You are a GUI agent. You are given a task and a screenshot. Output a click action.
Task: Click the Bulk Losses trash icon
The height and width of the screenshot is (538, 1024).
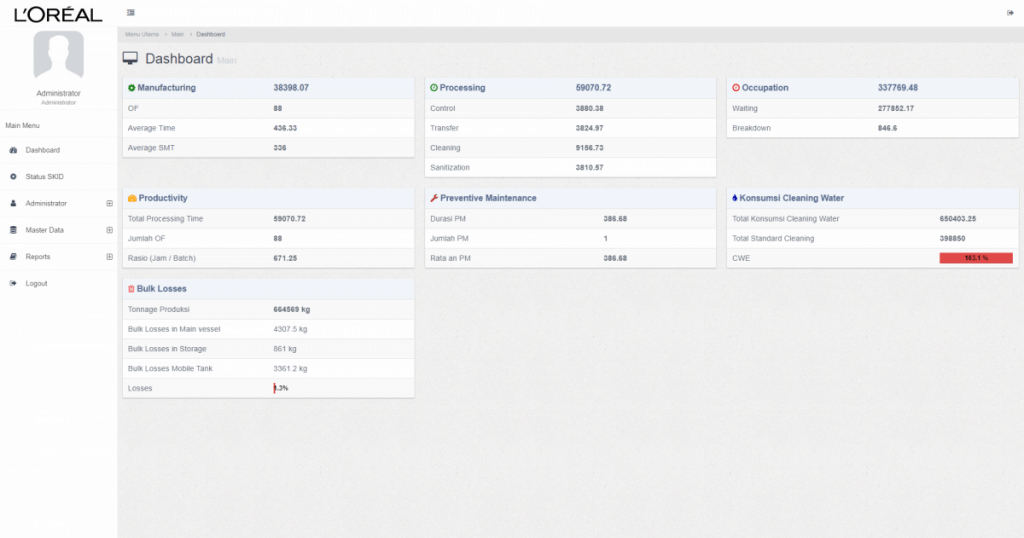(131, 289)
